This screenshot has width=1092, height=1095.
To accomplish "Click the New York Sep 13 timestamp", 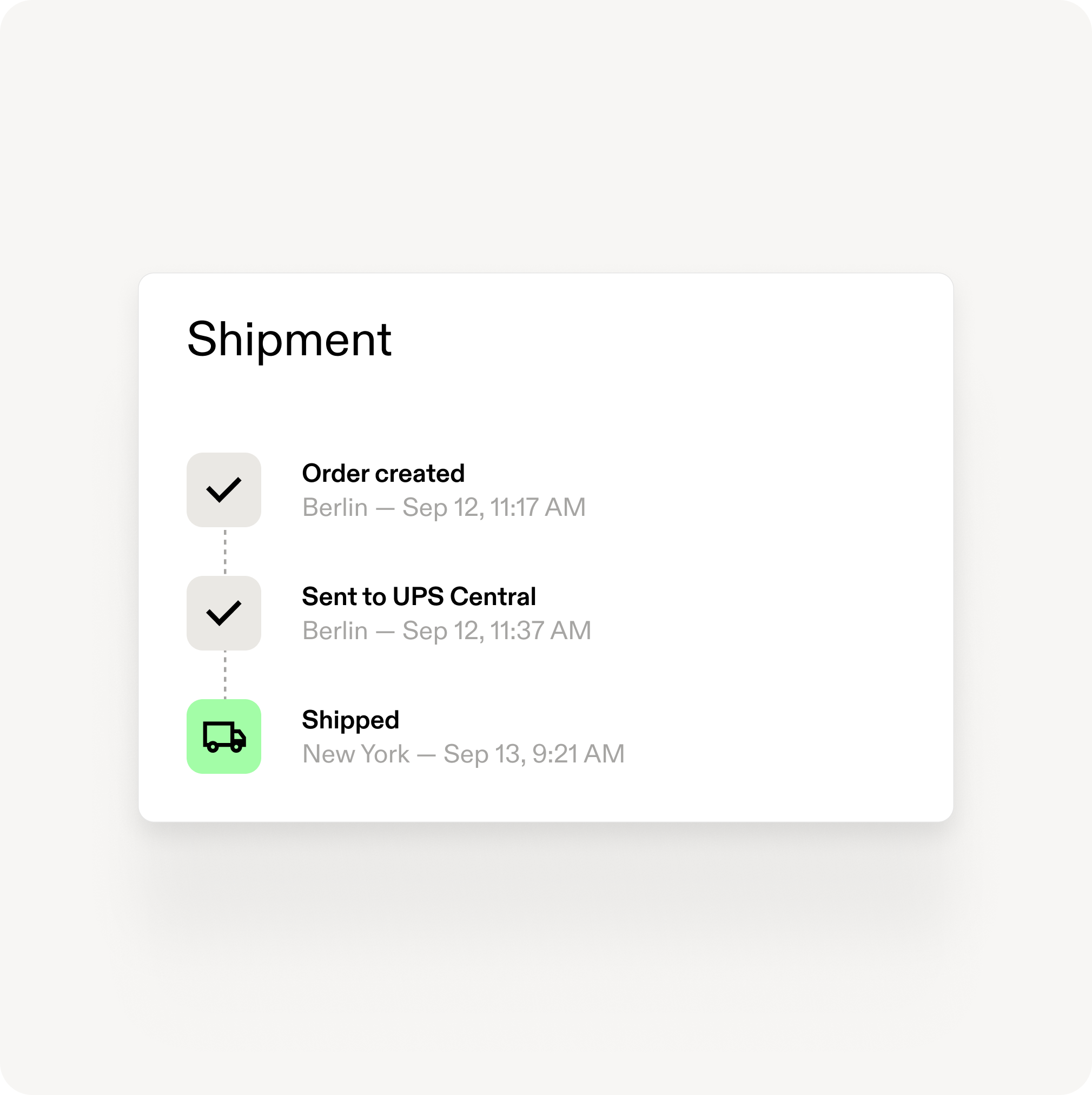I will pyautogui.click(x=463, y=754).
